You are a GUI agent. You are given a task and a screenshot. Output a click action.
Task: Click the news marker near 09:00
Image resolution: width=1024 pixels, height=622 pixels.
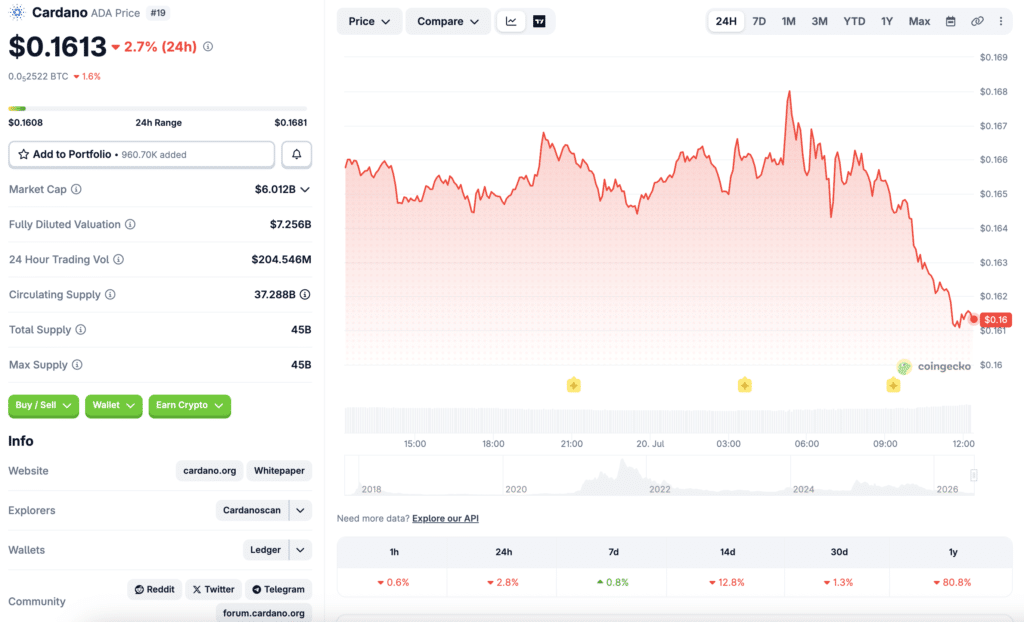point(893,385)
